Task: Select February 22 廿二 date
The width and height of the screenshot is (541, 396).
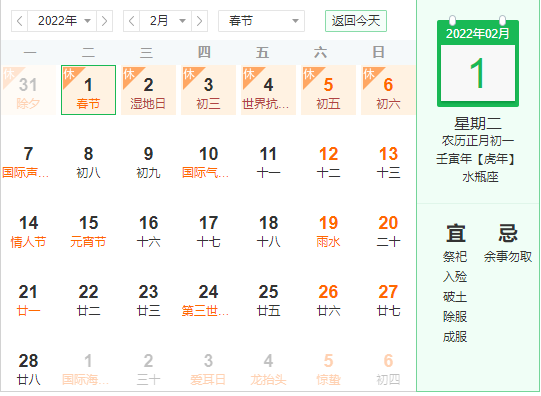Action: [88, 300]
